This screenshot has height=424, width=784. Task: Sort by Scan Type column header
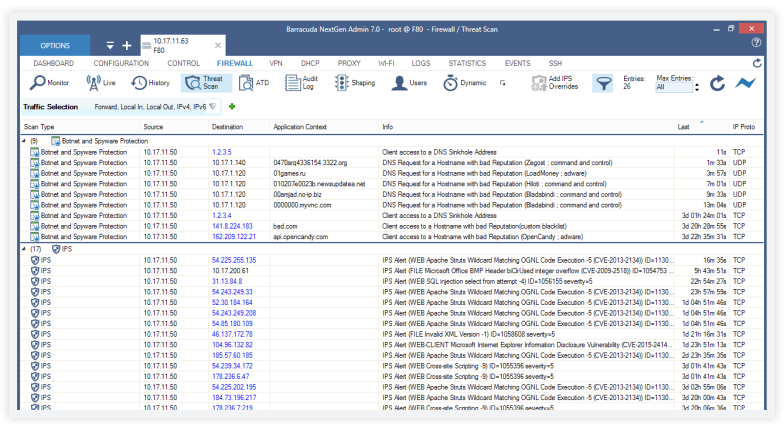(80, 127)
